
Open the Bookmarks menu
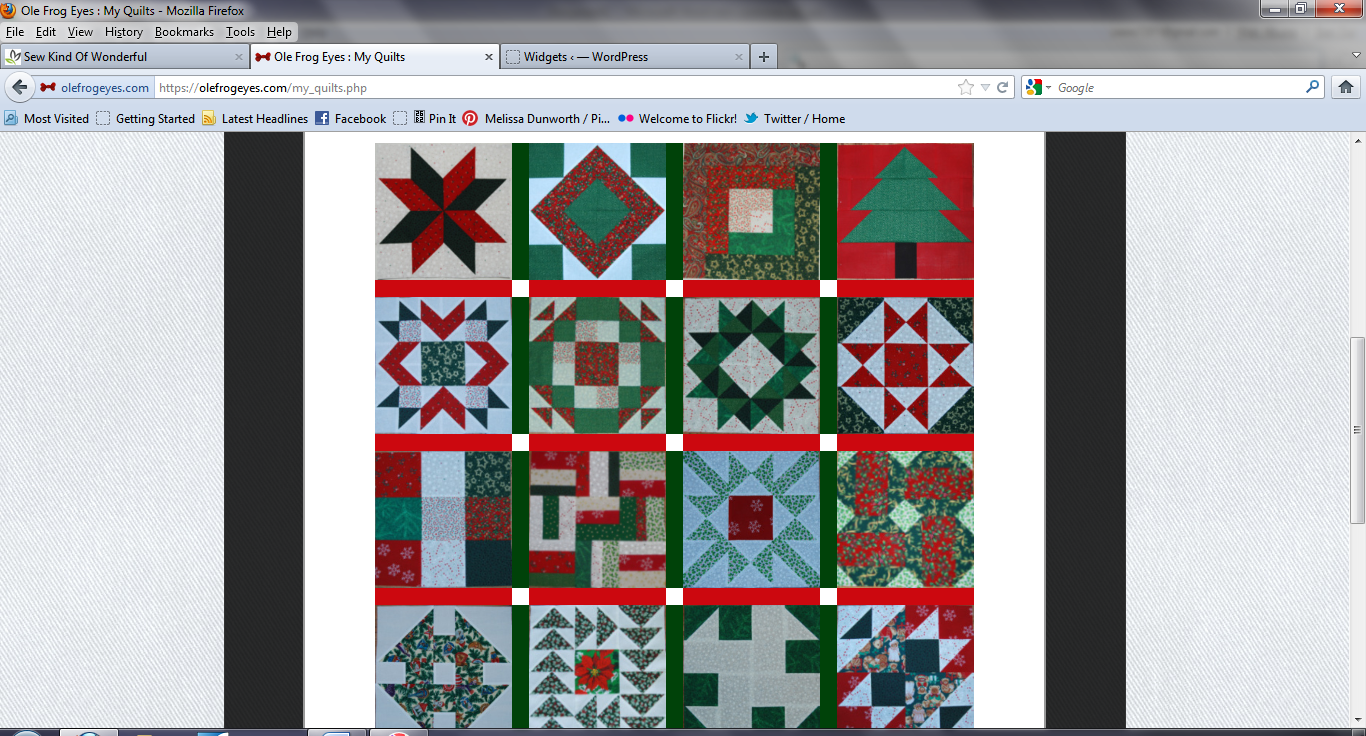click(x=184, y=31)
